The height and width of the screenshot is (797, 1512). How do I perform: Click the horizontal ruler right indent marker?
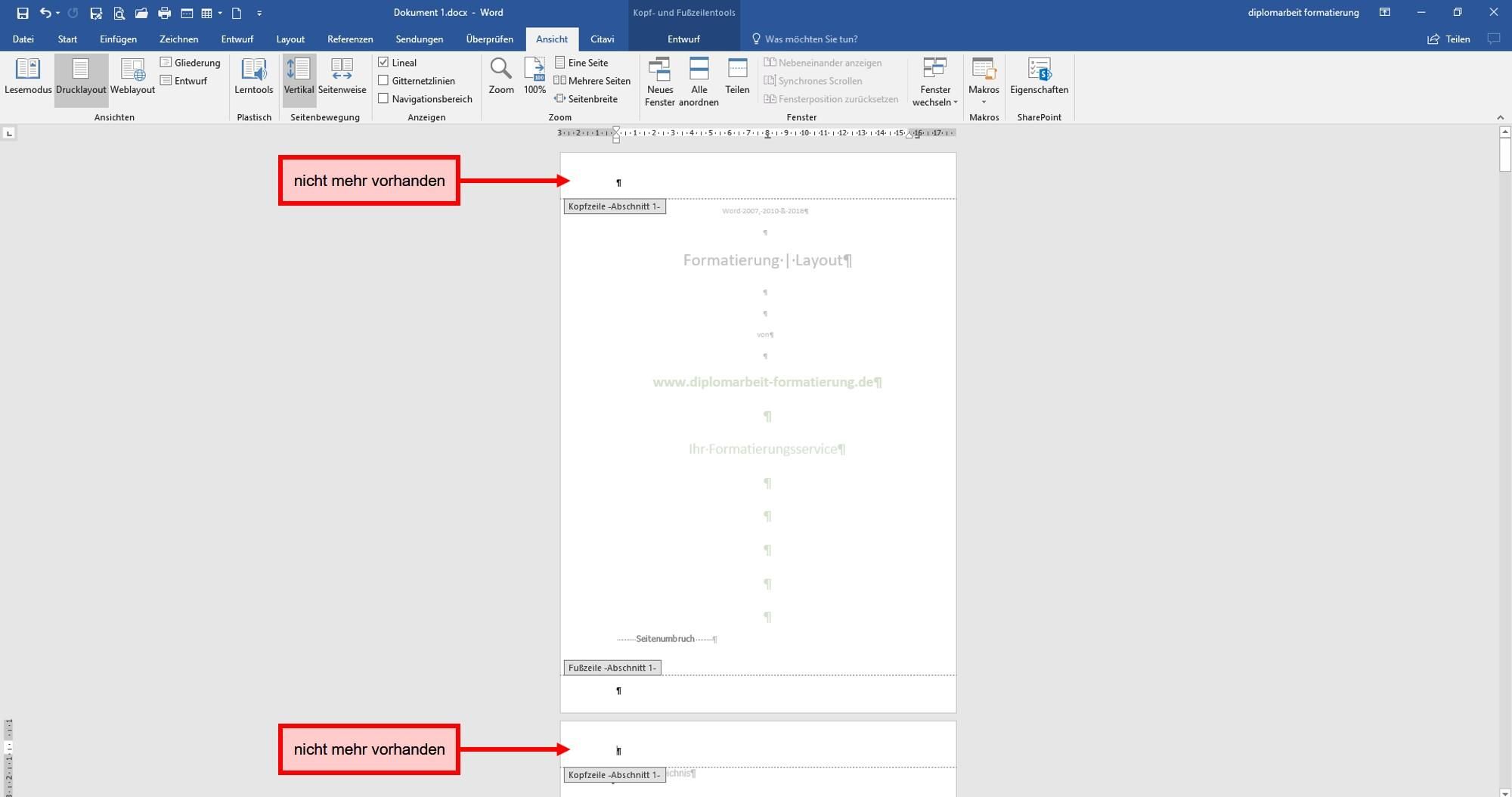(x=909, y=136)
